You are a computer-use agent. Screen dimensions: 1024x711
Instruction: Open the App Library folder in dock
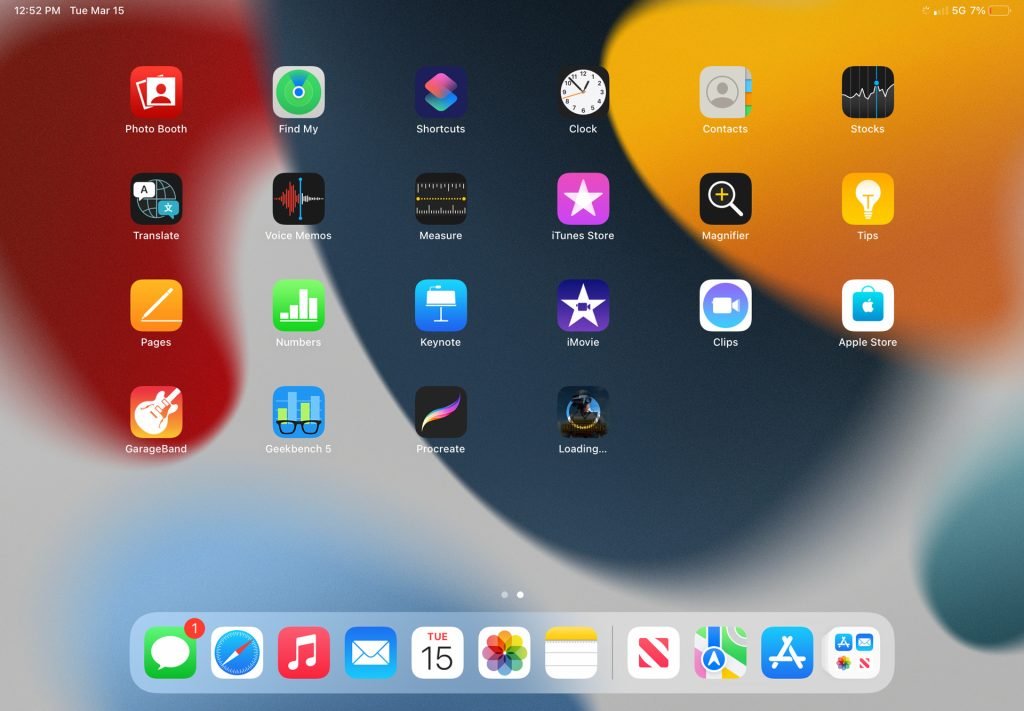click(853, 653)
